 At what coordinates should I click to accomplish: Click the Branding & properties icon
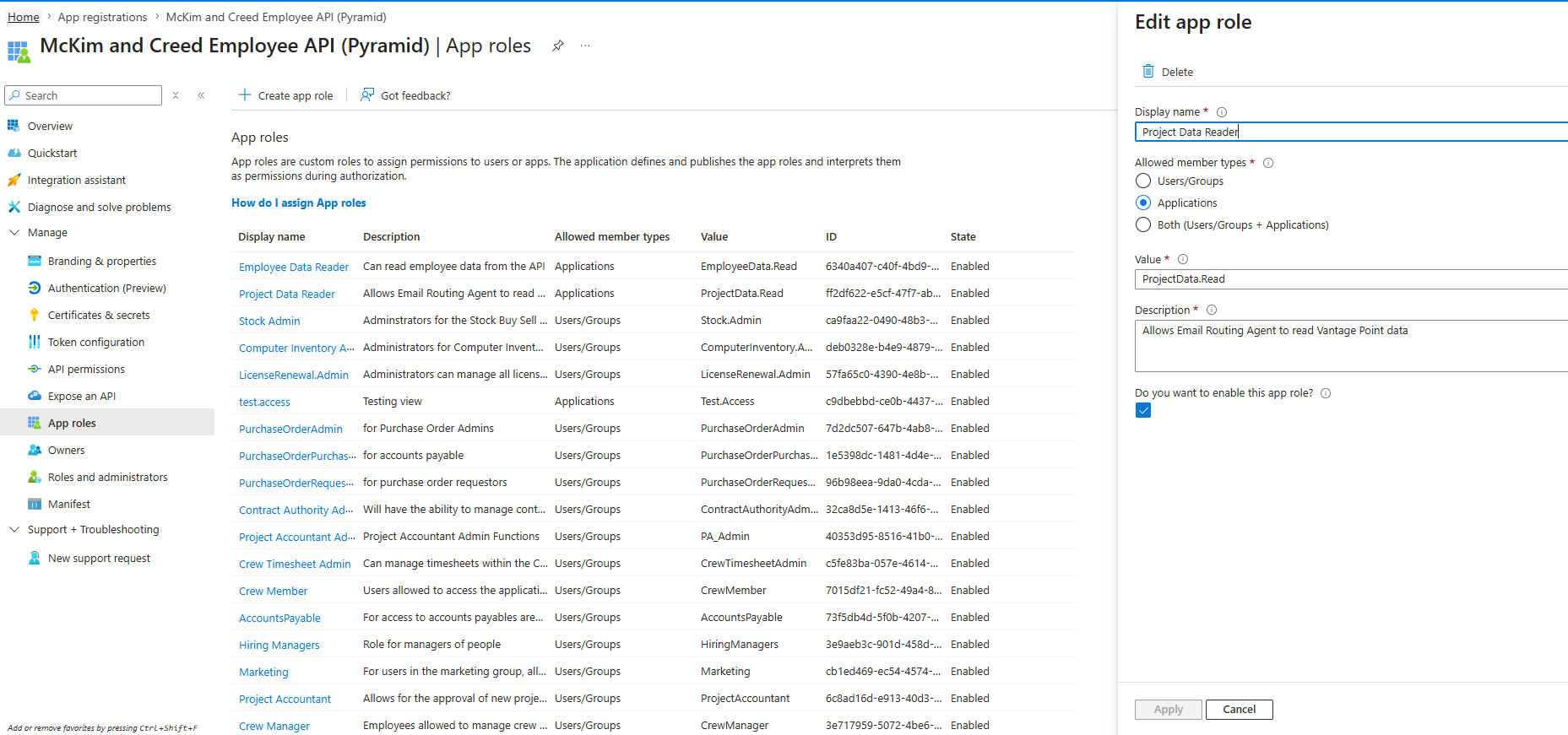coord(35,261)
